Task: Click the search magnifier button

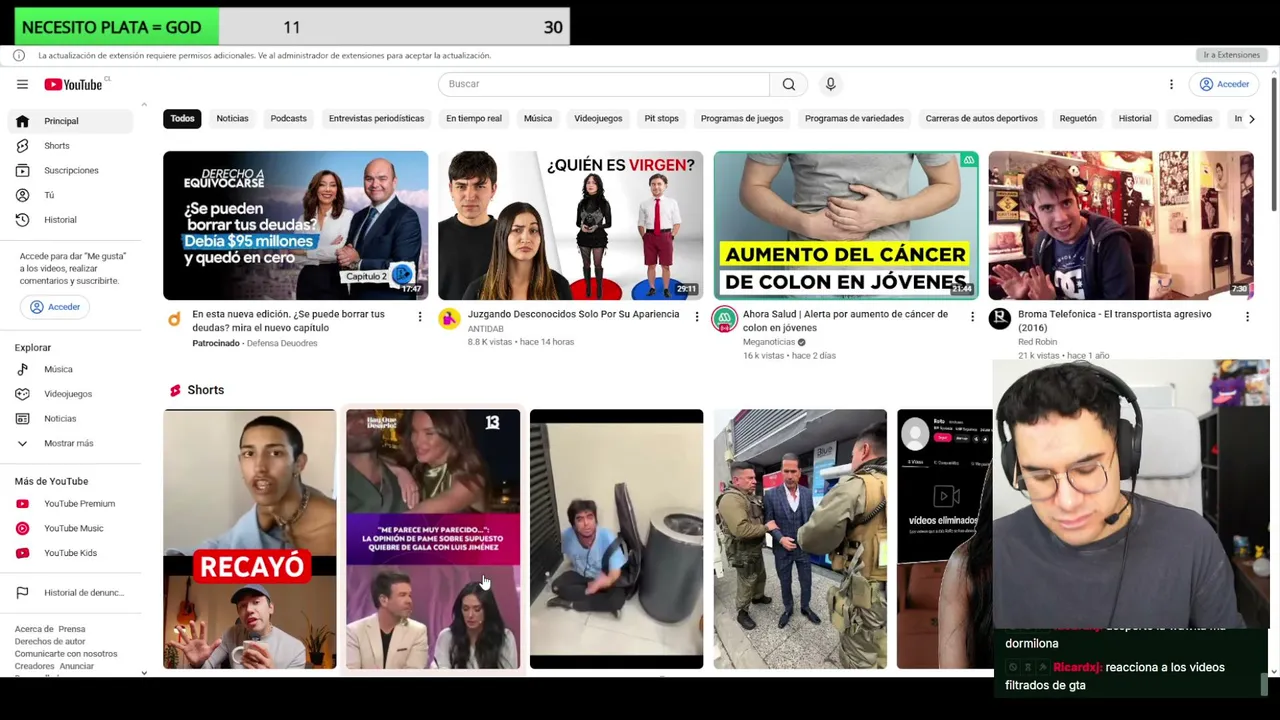Action: pyautogui.click(x=789, y=84)
